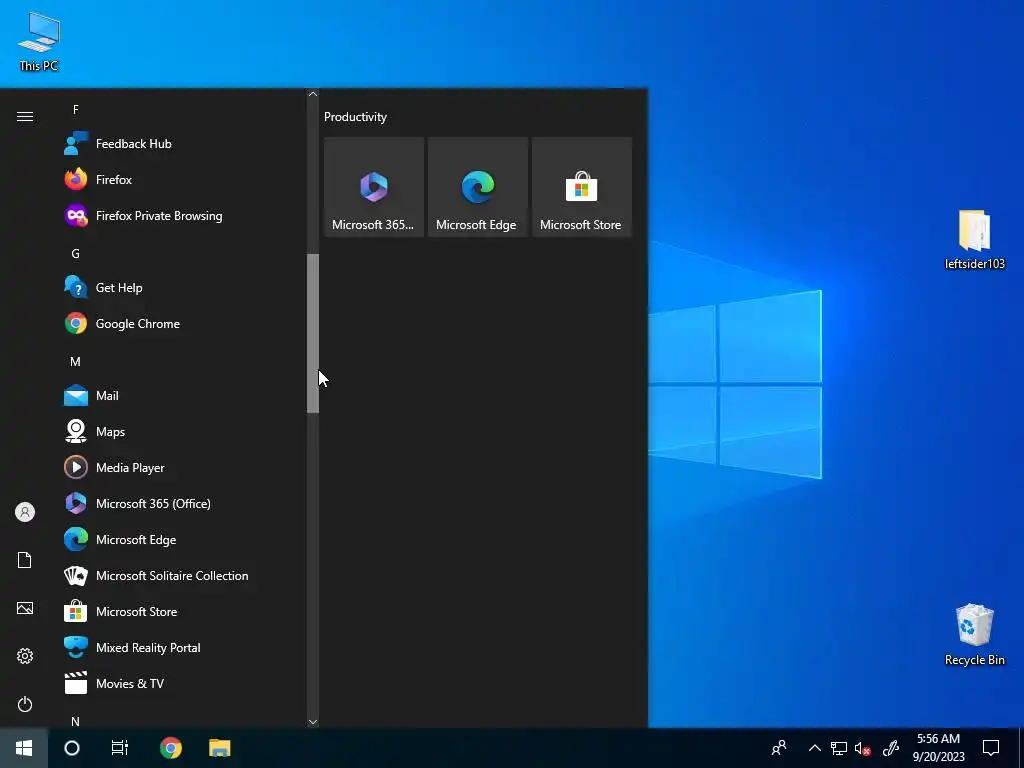Viewport: 1024px width, 768px height.
Task: Open network status in the system tray
Action: [839, 748]
